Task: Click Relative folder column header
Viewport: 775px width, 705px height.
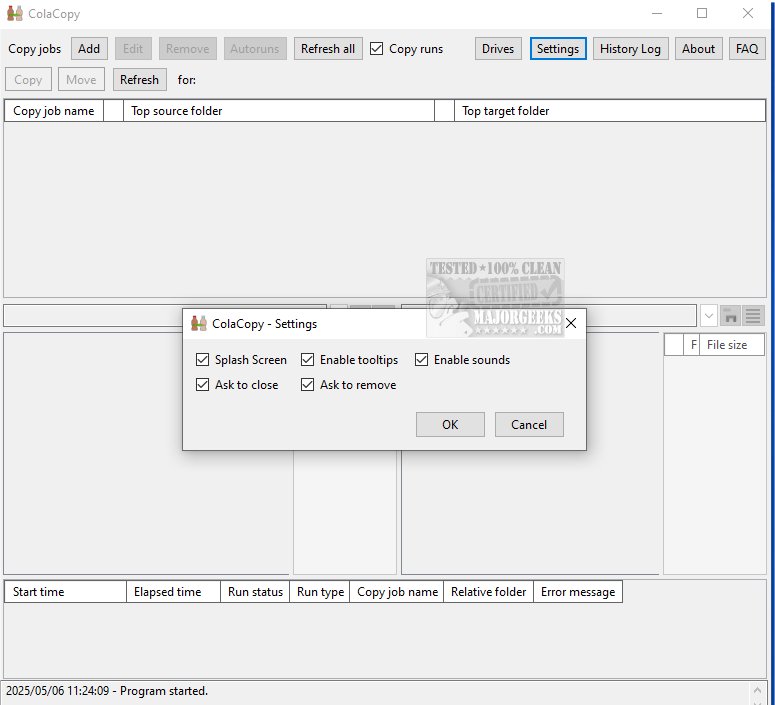Action: coord(489,592)
